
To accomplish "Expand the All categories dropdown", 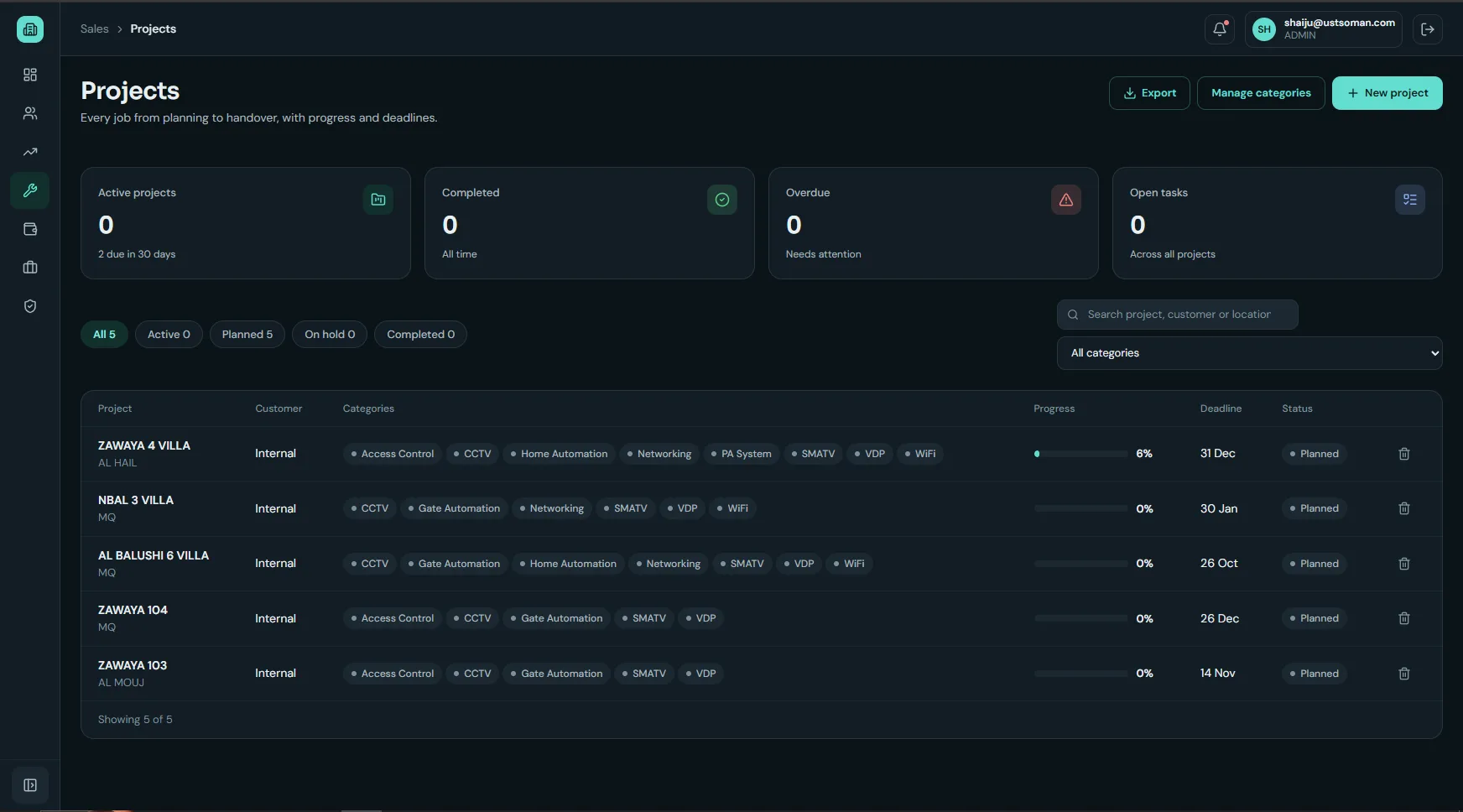I will (1250, 353).
